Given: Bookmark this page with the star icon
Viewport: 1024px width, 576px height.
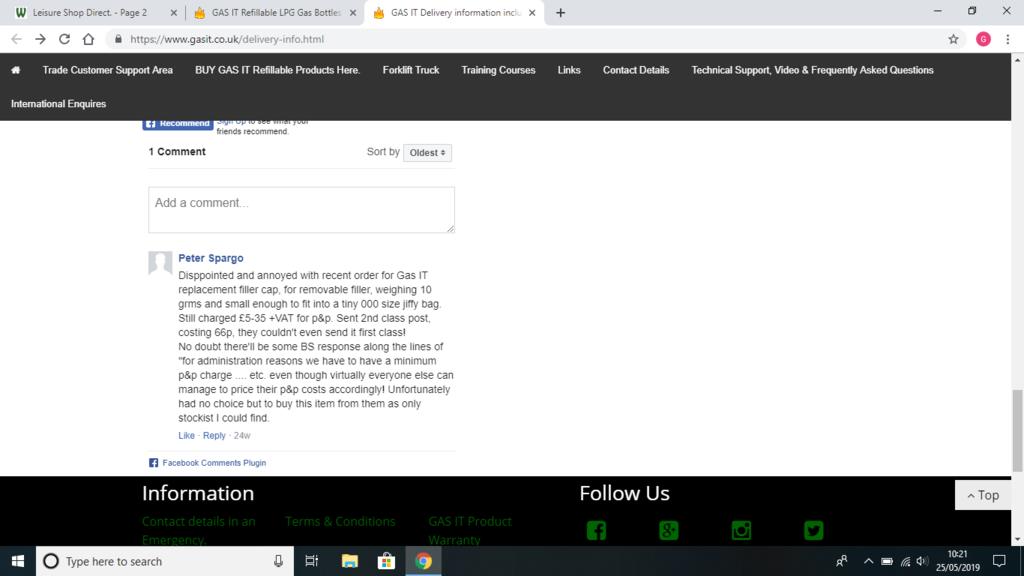Looking at the screenshot, I should pos(953,39).
